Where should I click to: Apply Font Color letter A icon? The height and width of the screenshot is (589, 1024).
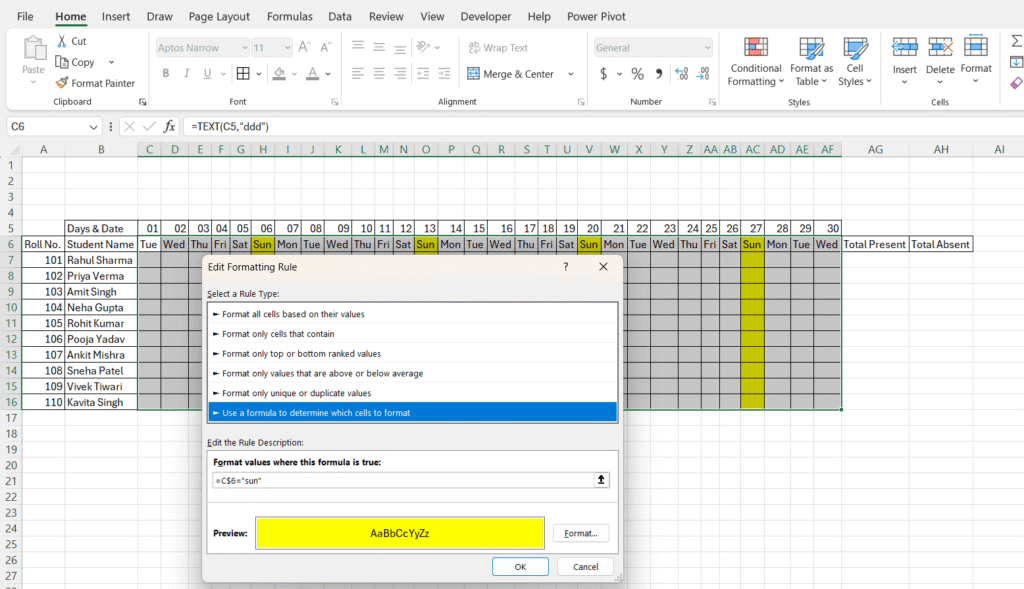coord(313,73)
